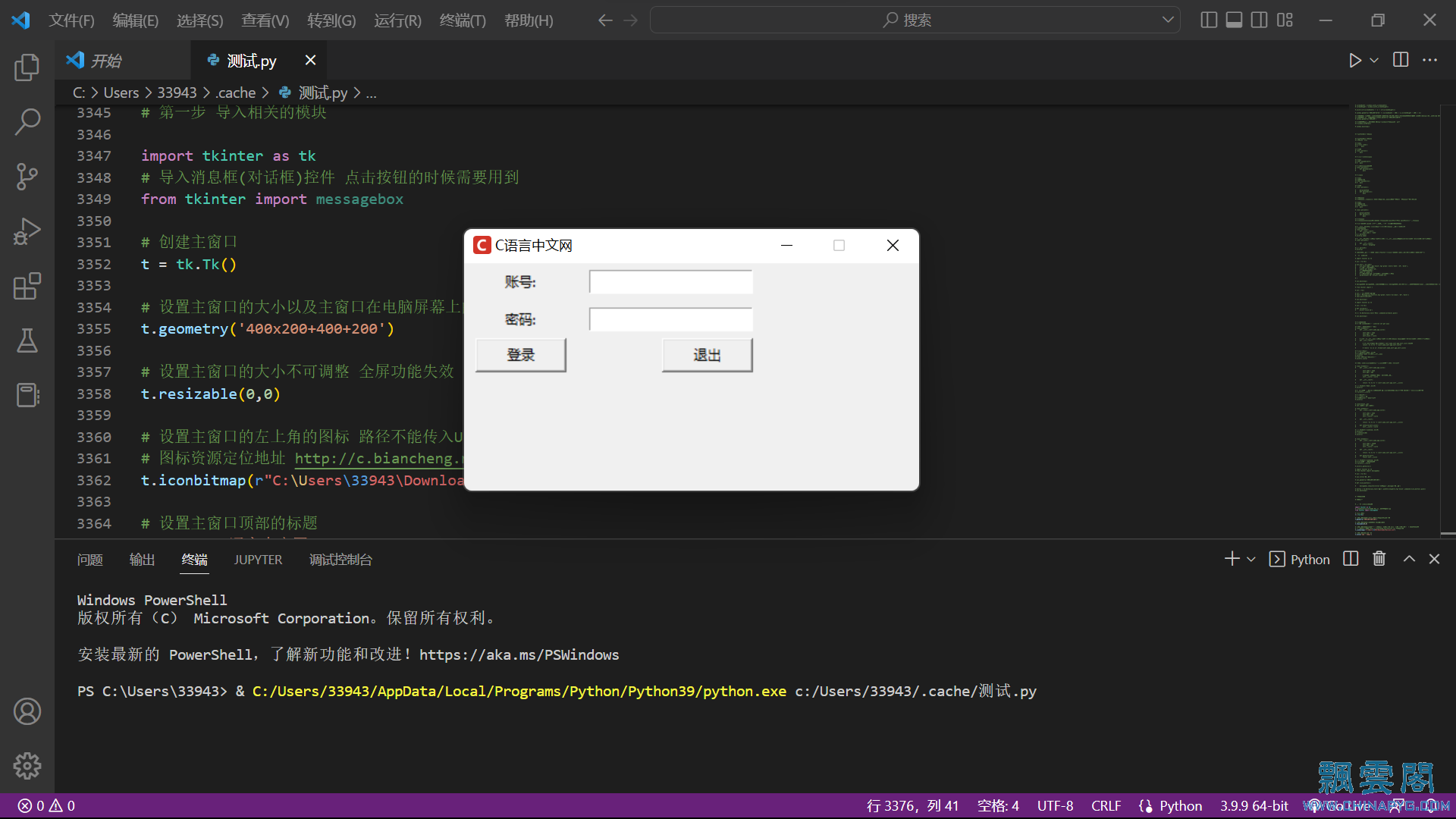
Task: Maximize the panel with up chevron
Action: click(x=1409, y=559)
